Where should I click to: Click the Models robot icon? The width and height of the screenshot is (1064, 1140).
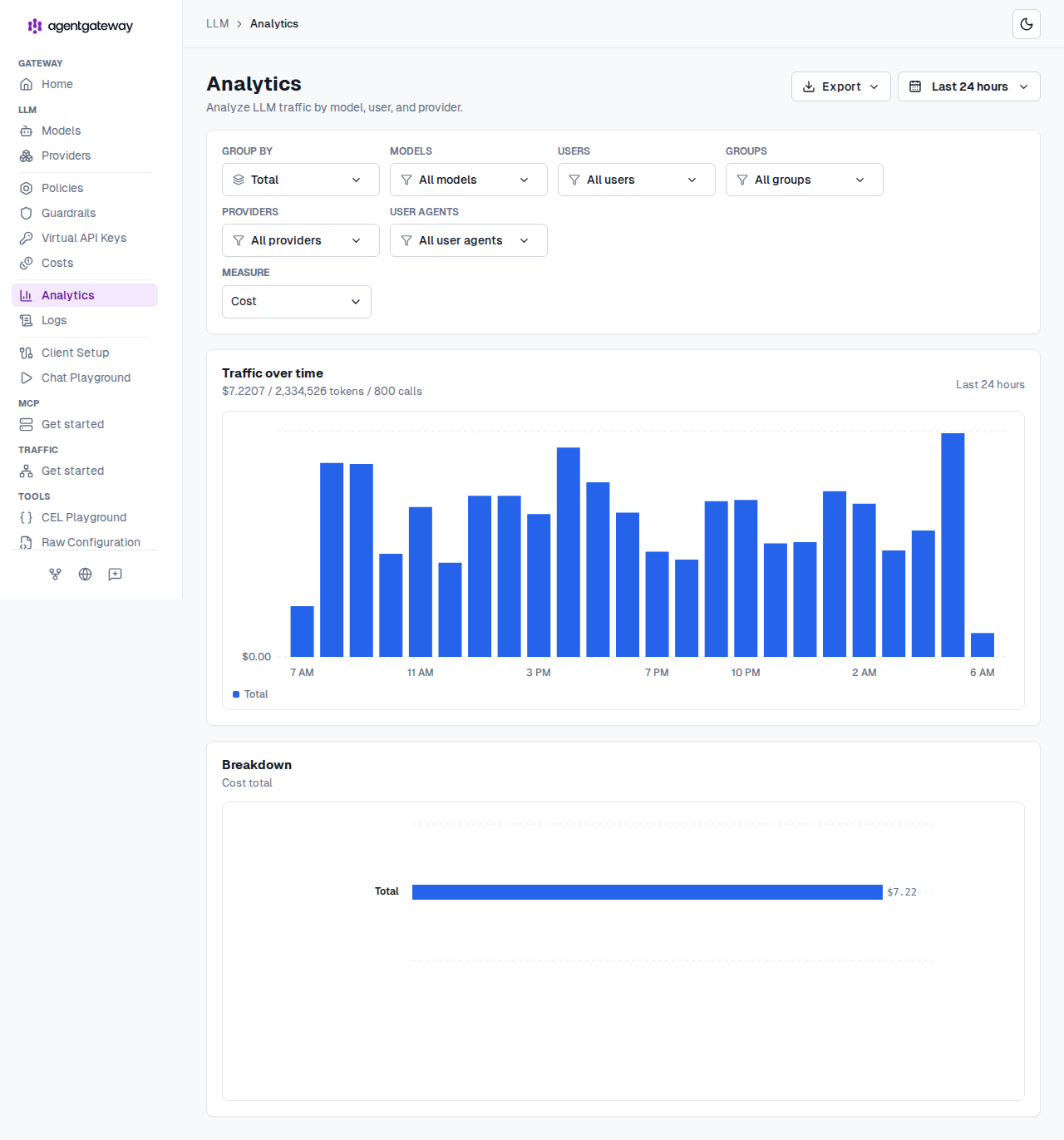(27, 131)
